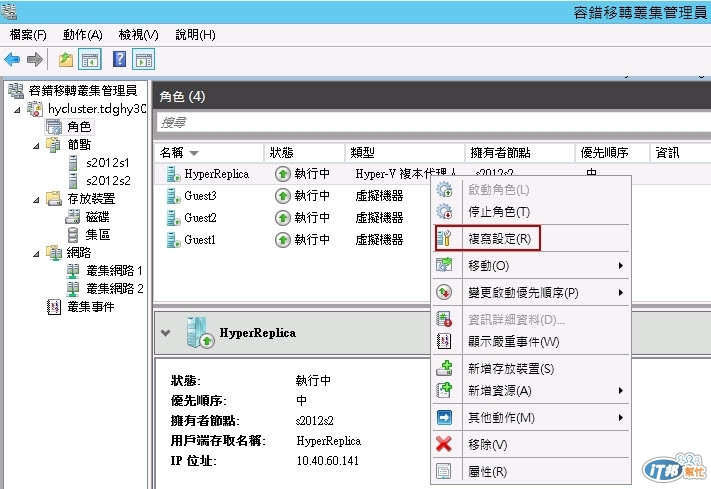The height and width of the screenshot is (489, 711).
Task: Open the 動作(A) menu
Action: click(83, 35)
